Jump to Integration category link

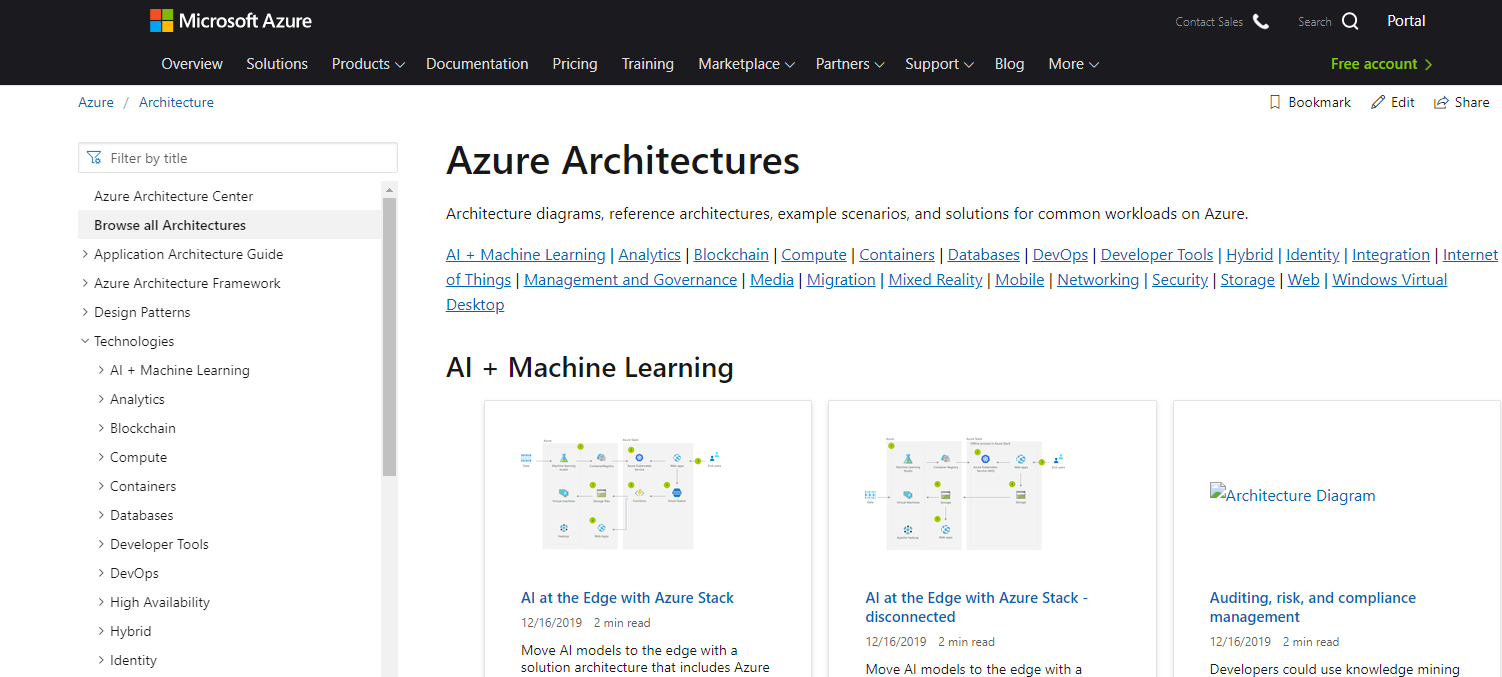coord(1391,255)
